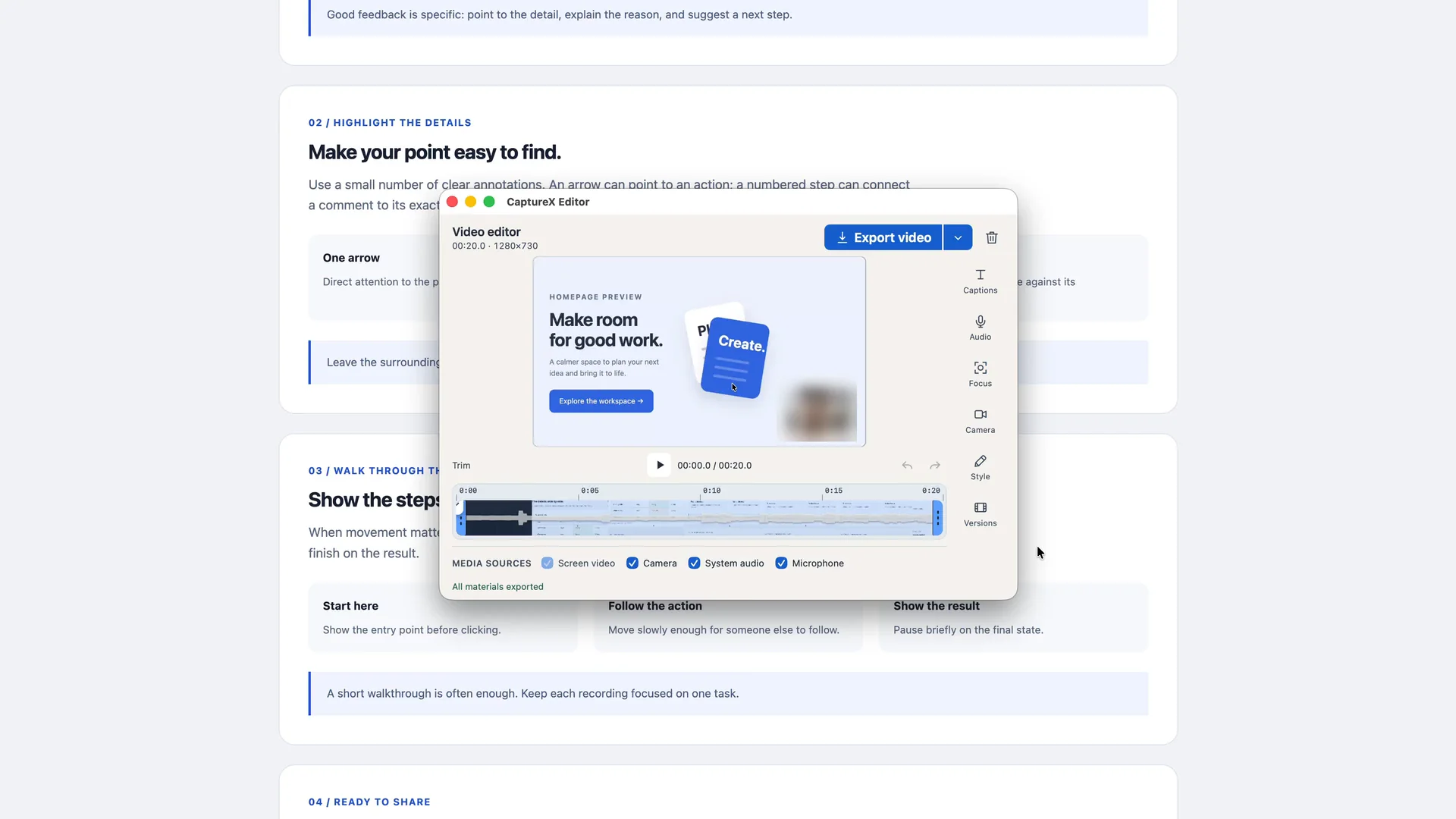Click the 'All materials exported' status text

(497, 587)
